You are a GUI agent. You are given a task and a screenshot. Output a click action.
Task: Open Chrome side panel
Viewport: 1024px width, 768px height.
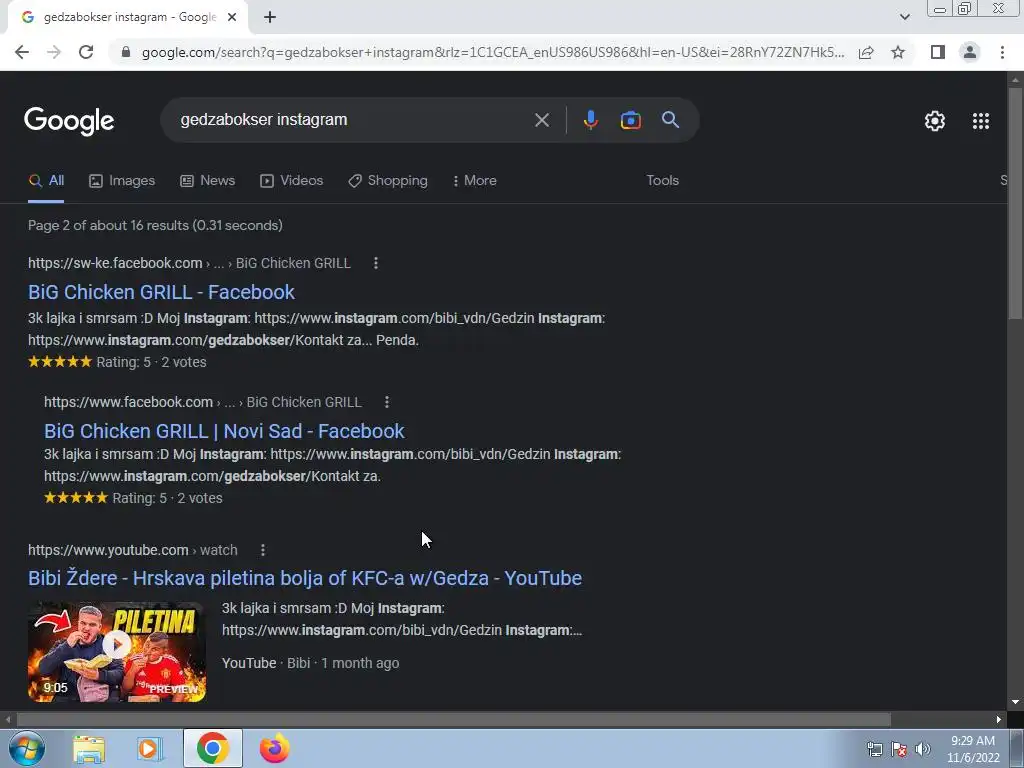(x=938, y=52)
